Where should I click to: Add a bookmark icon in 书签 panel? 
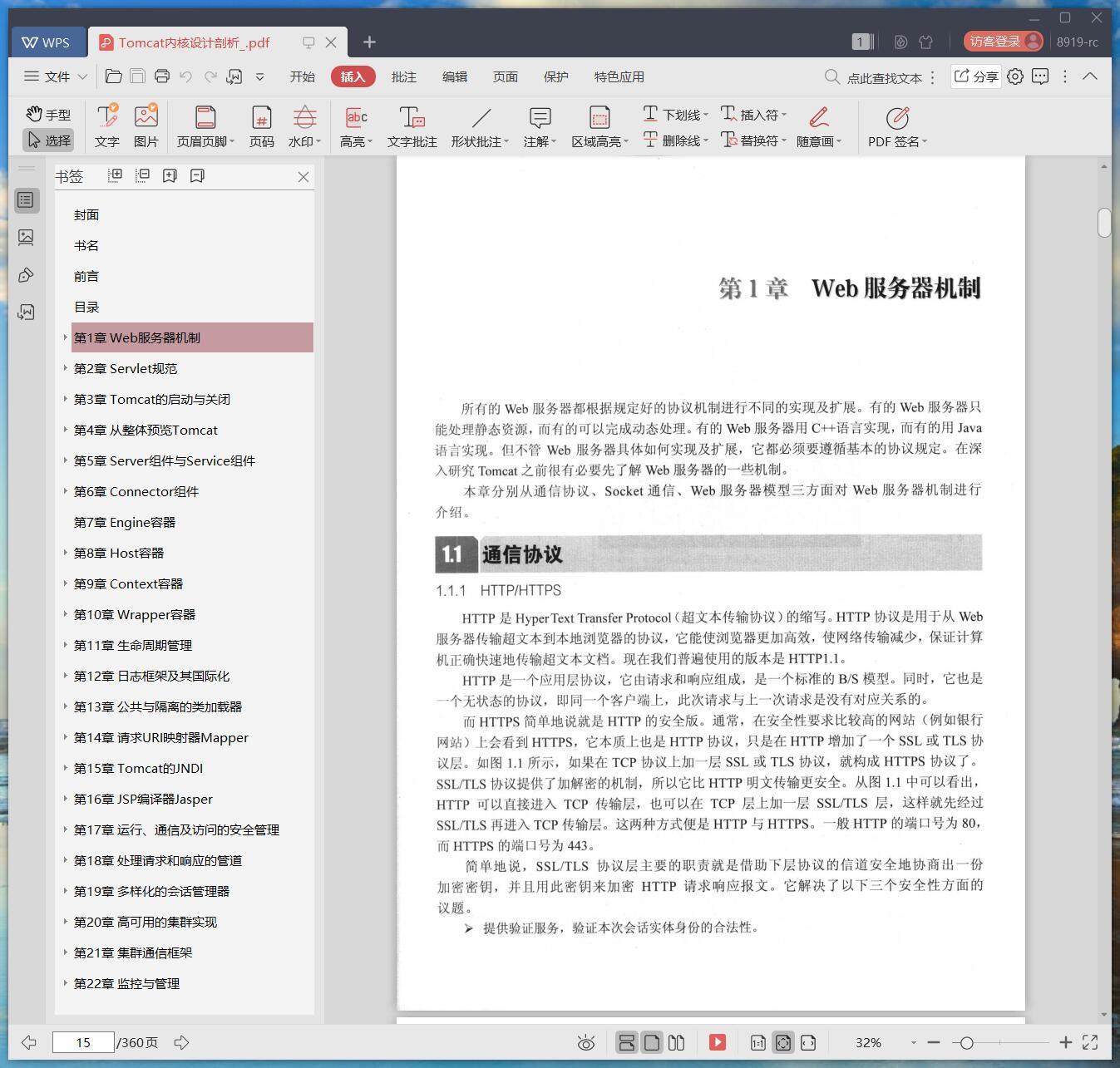pos(170,175)
